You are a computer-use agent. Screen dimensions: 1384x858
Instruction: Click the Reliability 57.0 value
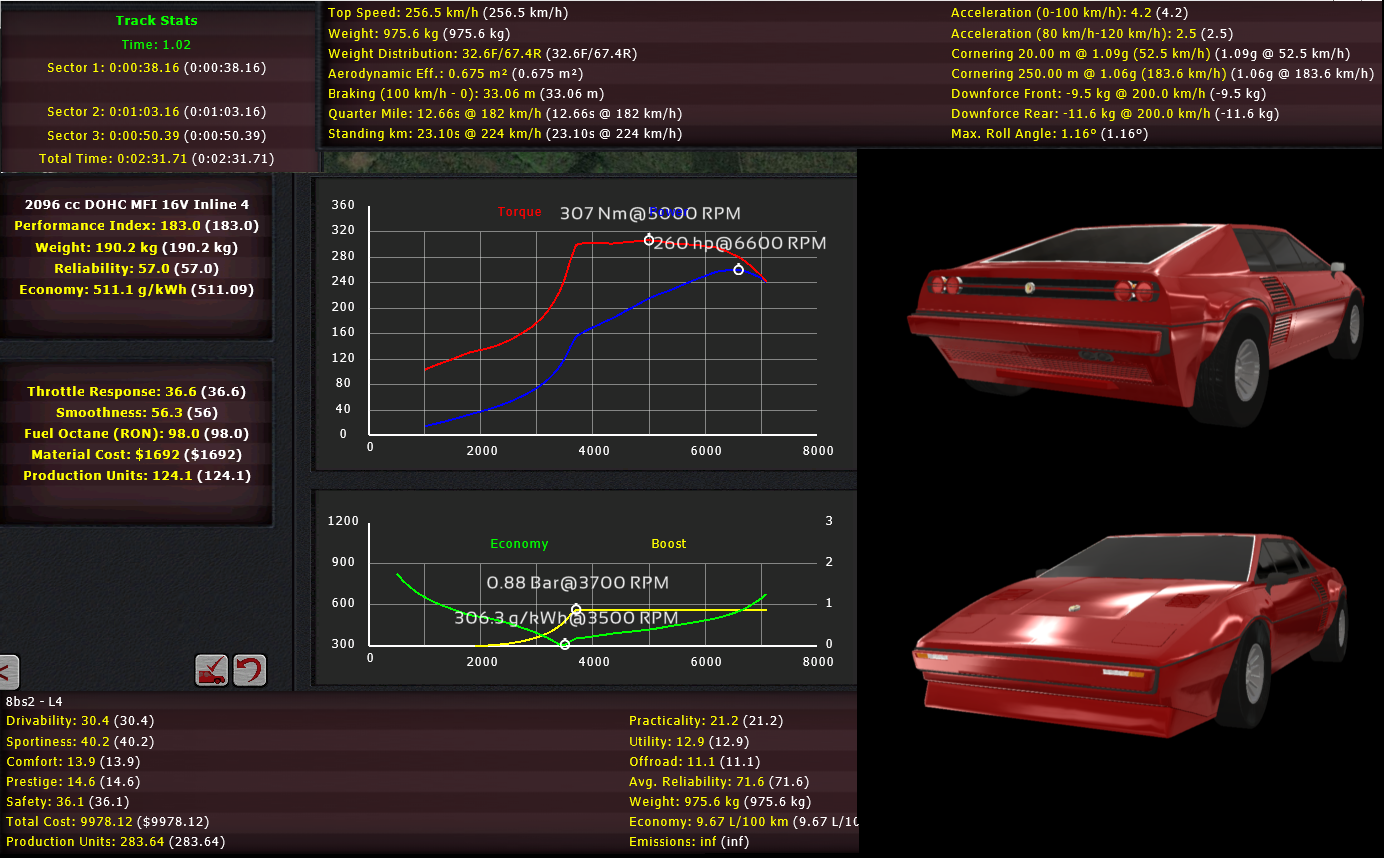click(x=136, y=268)
